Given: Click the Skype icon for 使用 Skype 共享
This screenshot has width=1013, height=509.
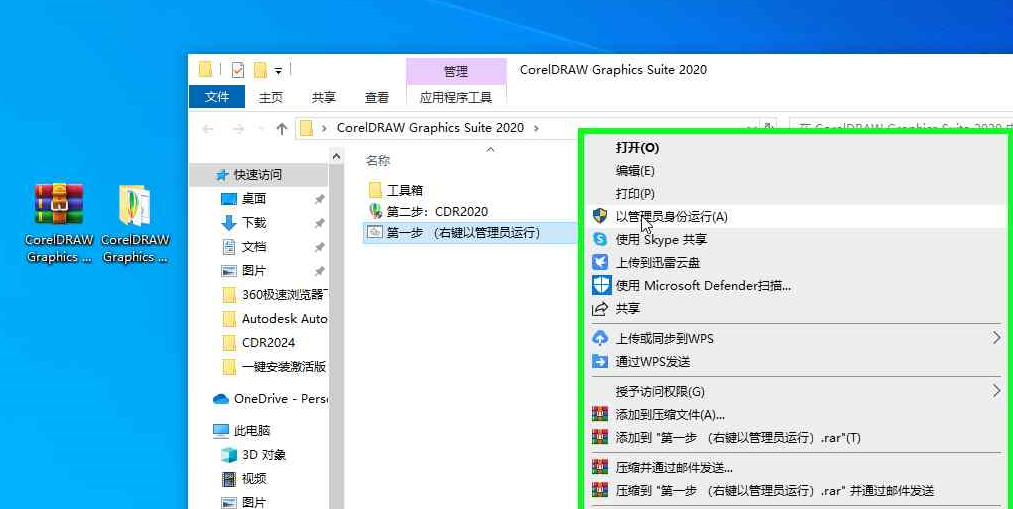Looking at the screenshot, I should [600, 239].
